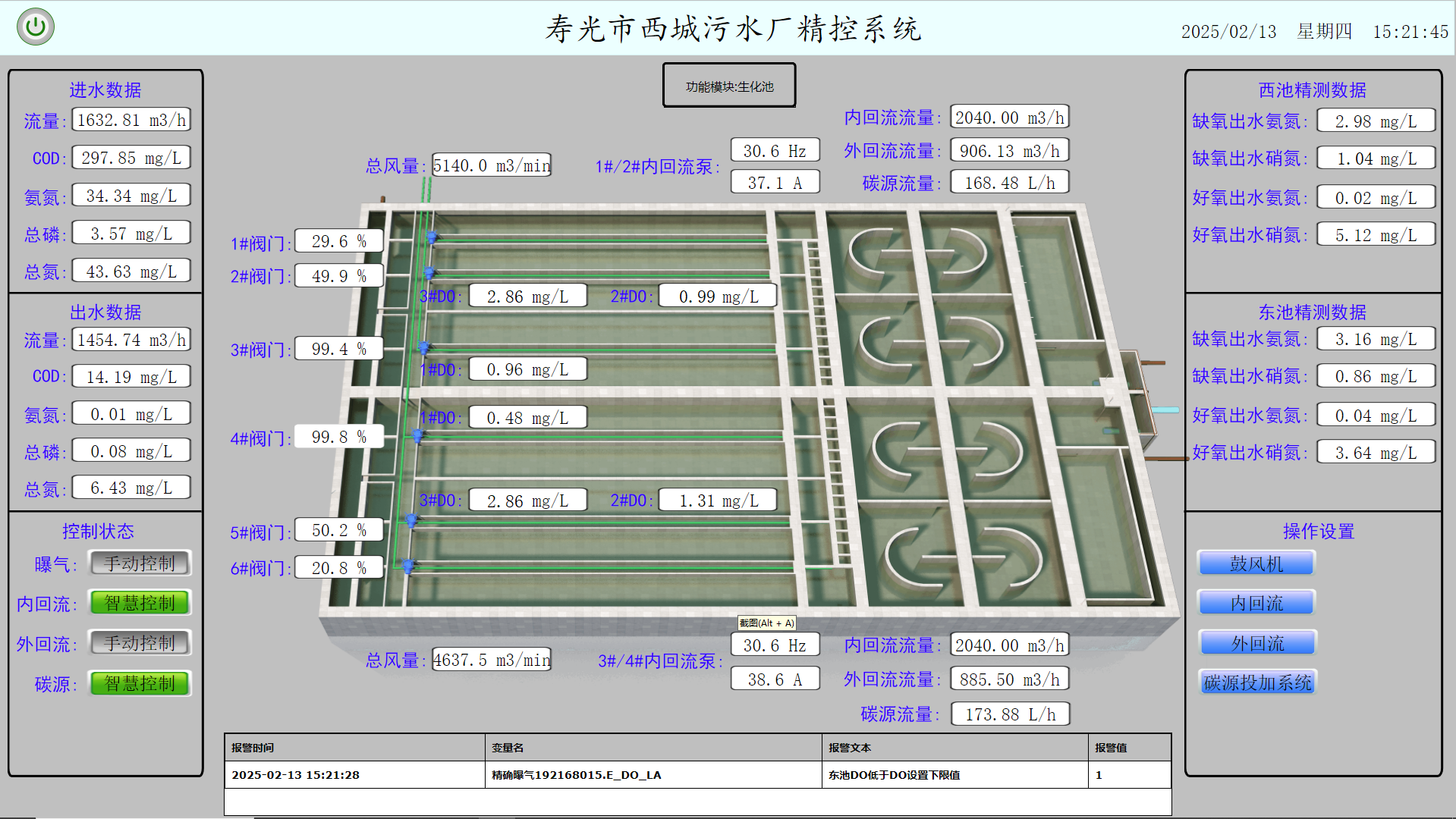The width and height of the screenshot is (1456, 819).
Task: Select the 2#阀门 valve icon on pipeline
Action: 429,273
